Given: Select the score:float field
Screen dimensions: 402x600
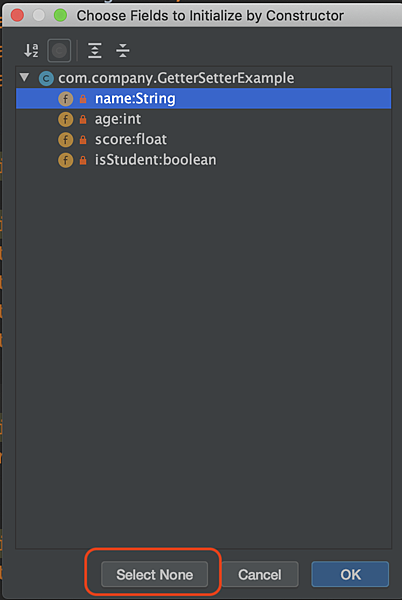Looking at the screenshot, I should point(203,140).
